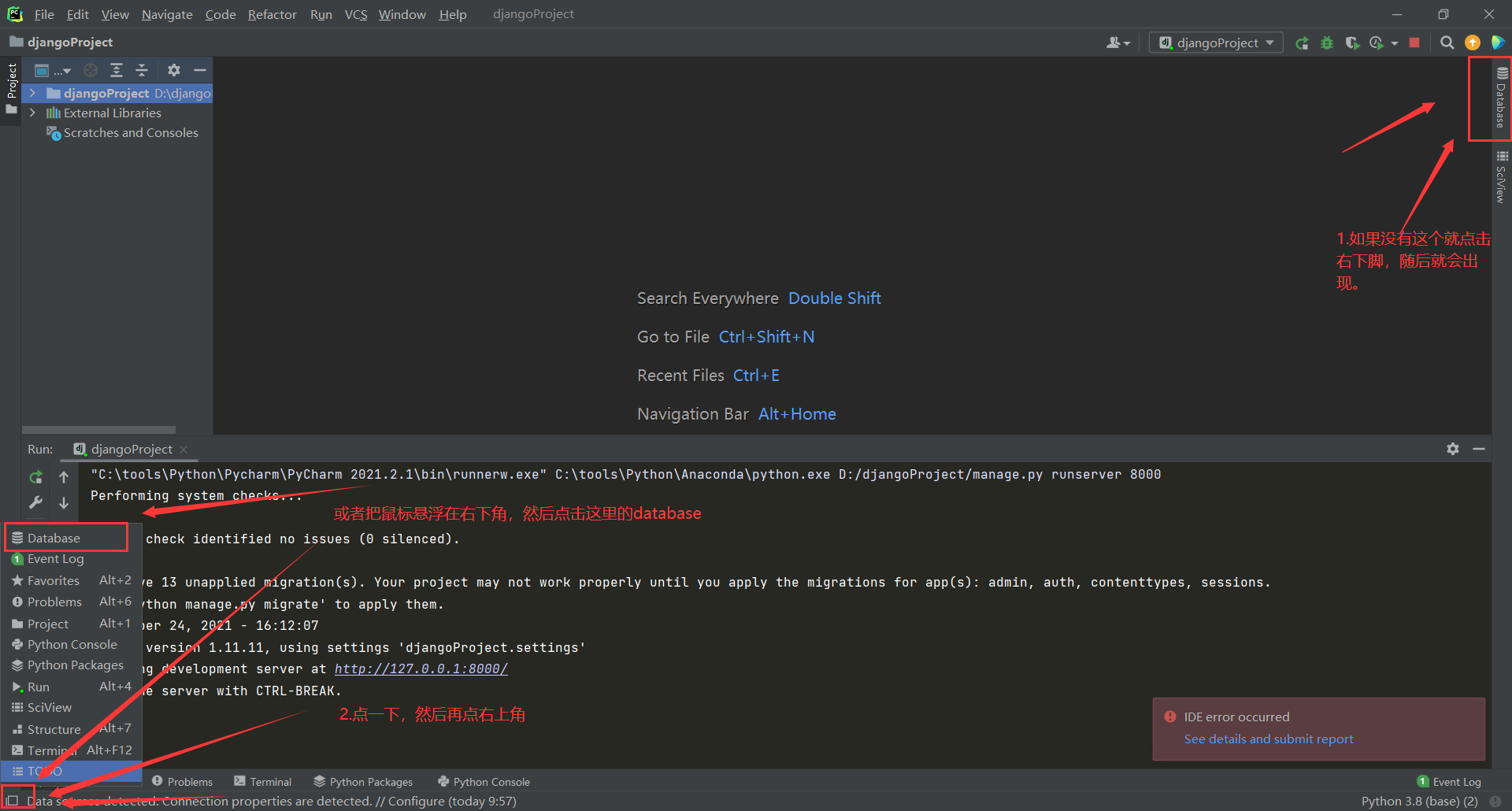Open the Python Console bottom tab
Viewport: 1512px width, 811px height.
[484, 782]
